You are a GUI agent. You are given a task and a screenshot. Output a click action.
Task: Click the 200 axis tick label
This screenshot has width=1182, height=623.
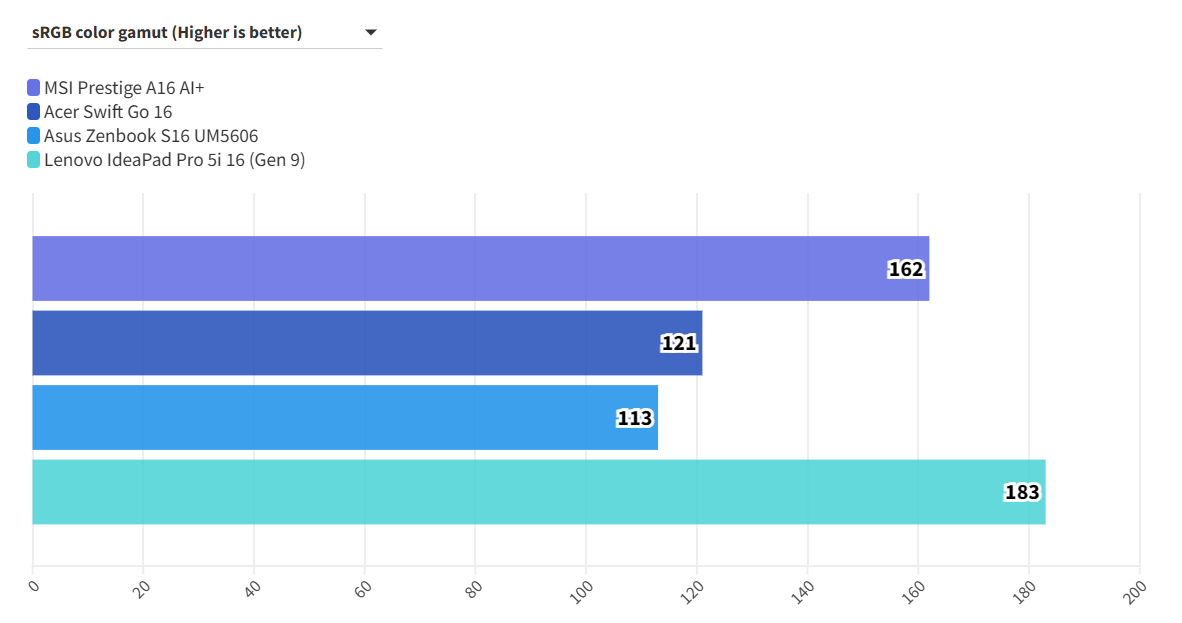point(1136,589)
